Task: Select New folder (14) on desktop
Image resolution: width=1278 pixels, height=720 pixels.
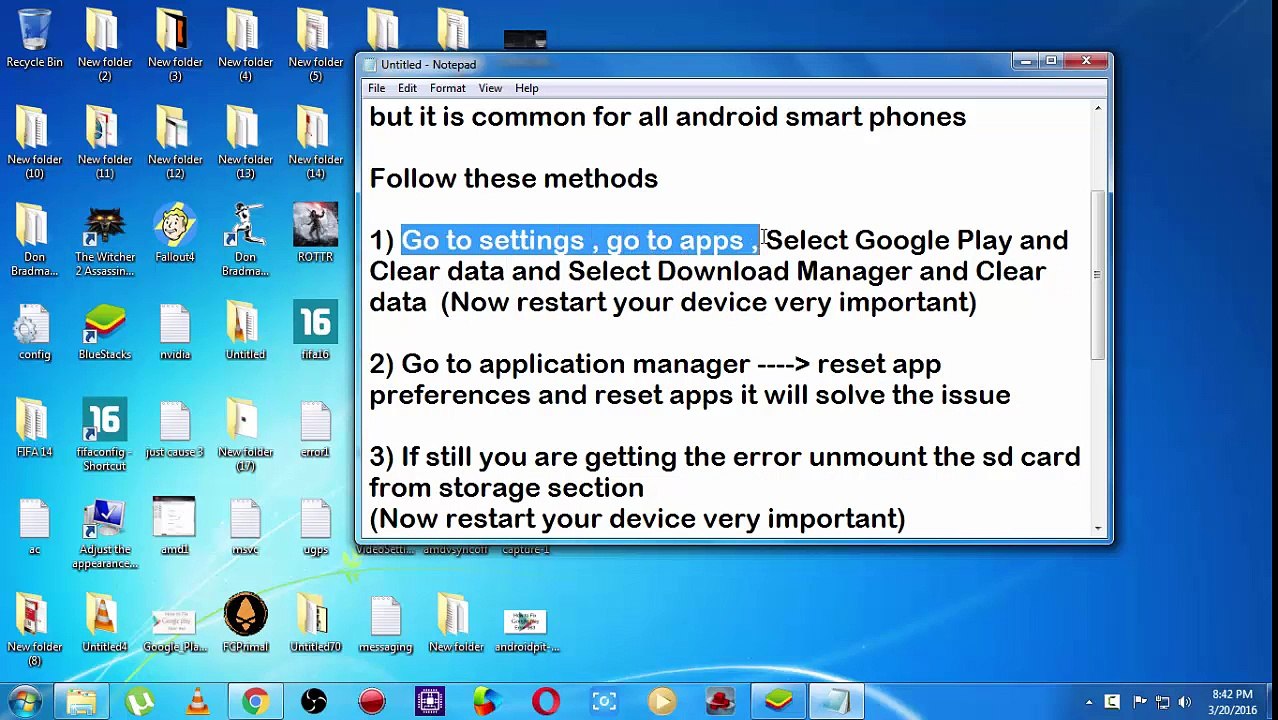Action: tap(315, 144)
